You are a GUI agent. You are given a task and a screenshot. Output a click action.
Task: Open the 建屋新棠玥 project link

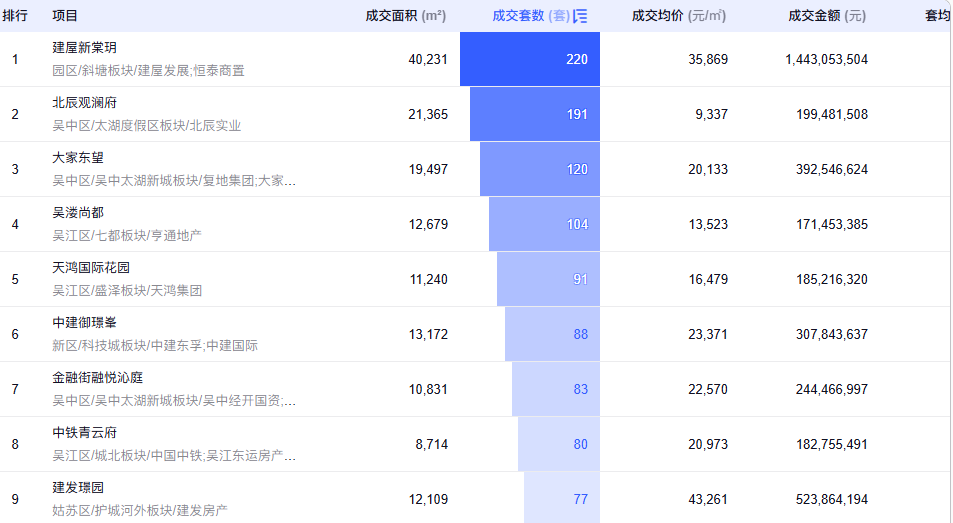point(84,47)
